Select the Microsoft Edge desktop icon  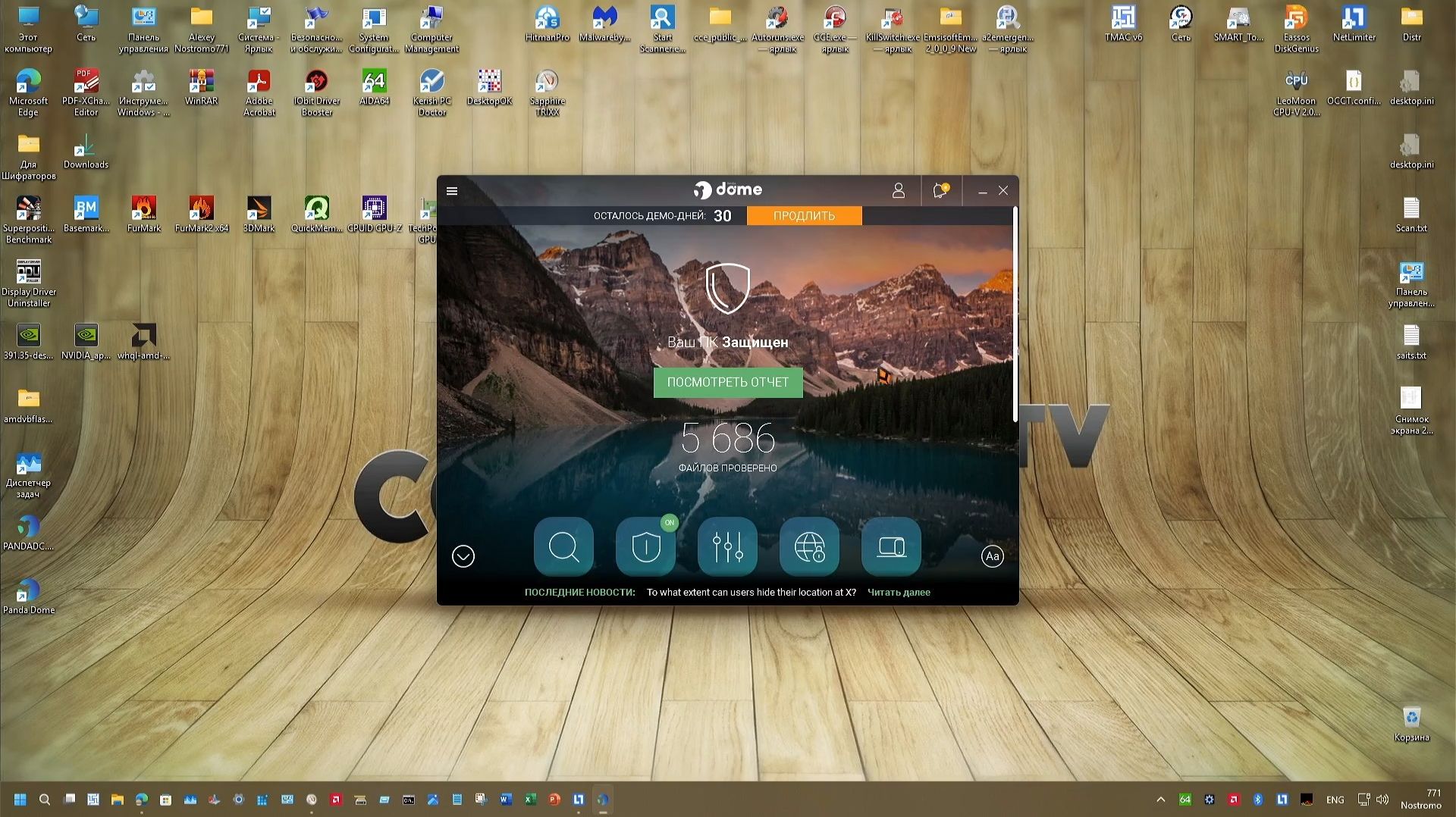tap(28, 92)
